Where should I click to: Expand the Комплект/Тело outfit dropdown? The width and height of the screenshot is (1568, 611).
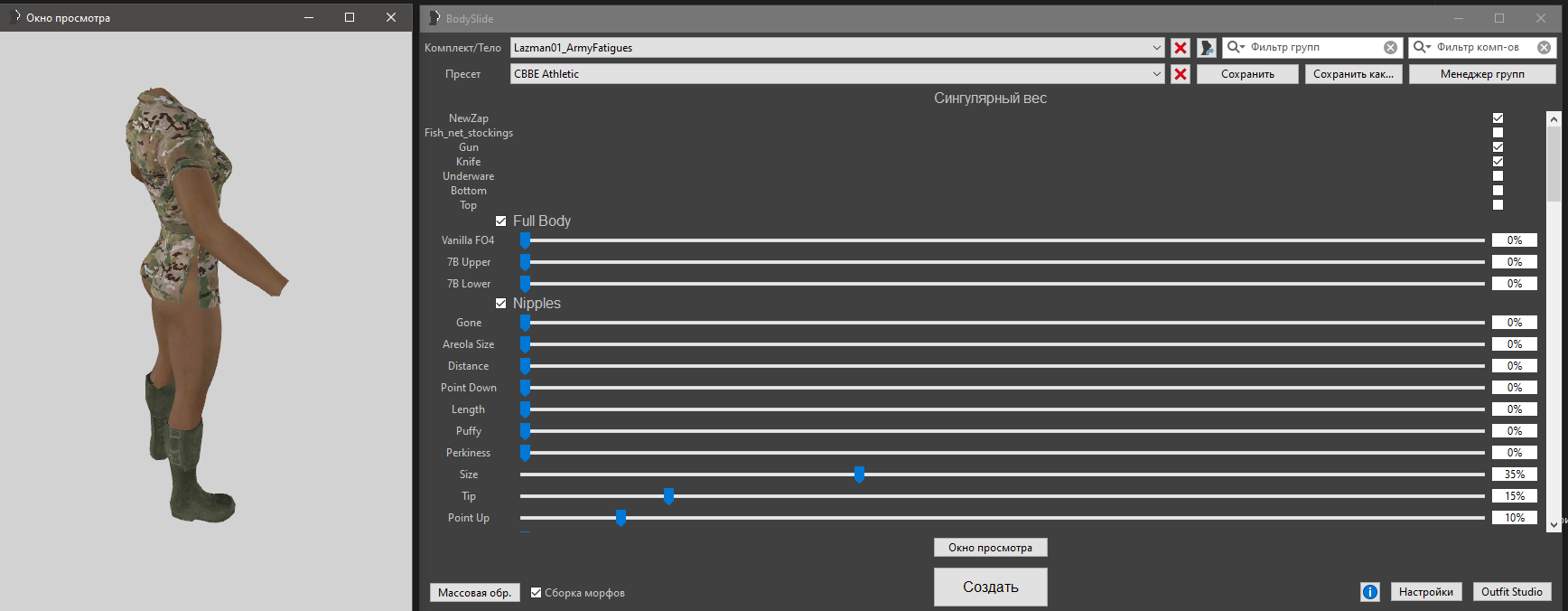tap(1156, 48)
